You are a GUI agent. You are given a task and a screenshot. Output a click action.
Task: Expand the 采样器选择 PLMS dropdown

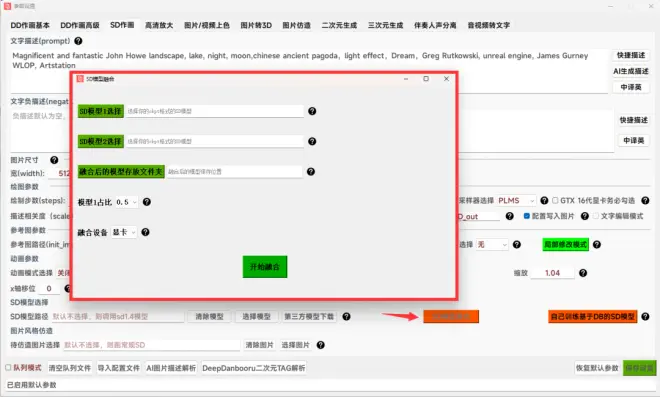[516, 201]
